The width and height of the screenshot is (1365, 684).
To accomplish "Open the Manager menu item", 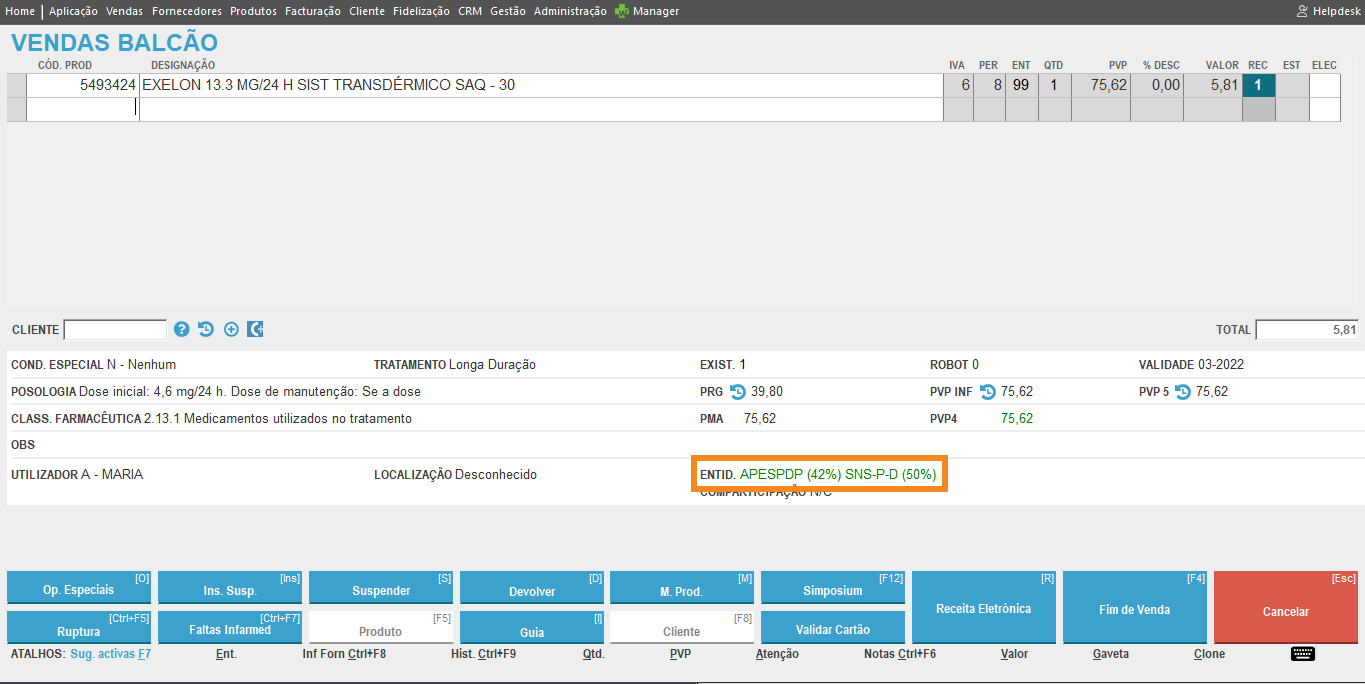I will coord(655,11).
